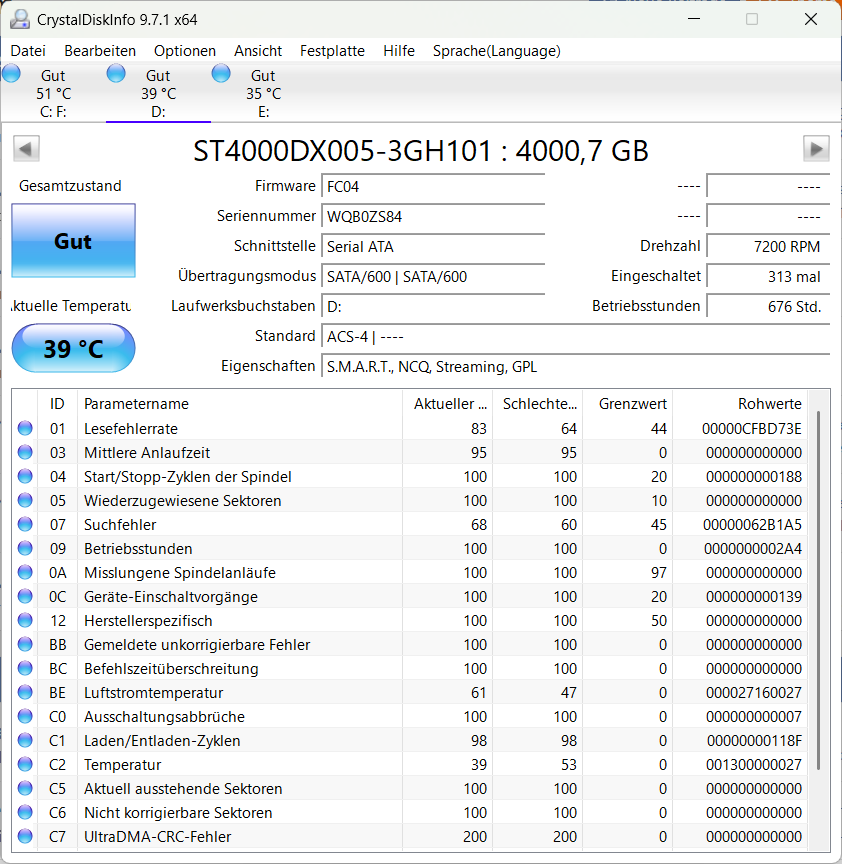
Task: Click status orb of Wiederzugewiesene Sektoren row
Action: click(25, 500)
